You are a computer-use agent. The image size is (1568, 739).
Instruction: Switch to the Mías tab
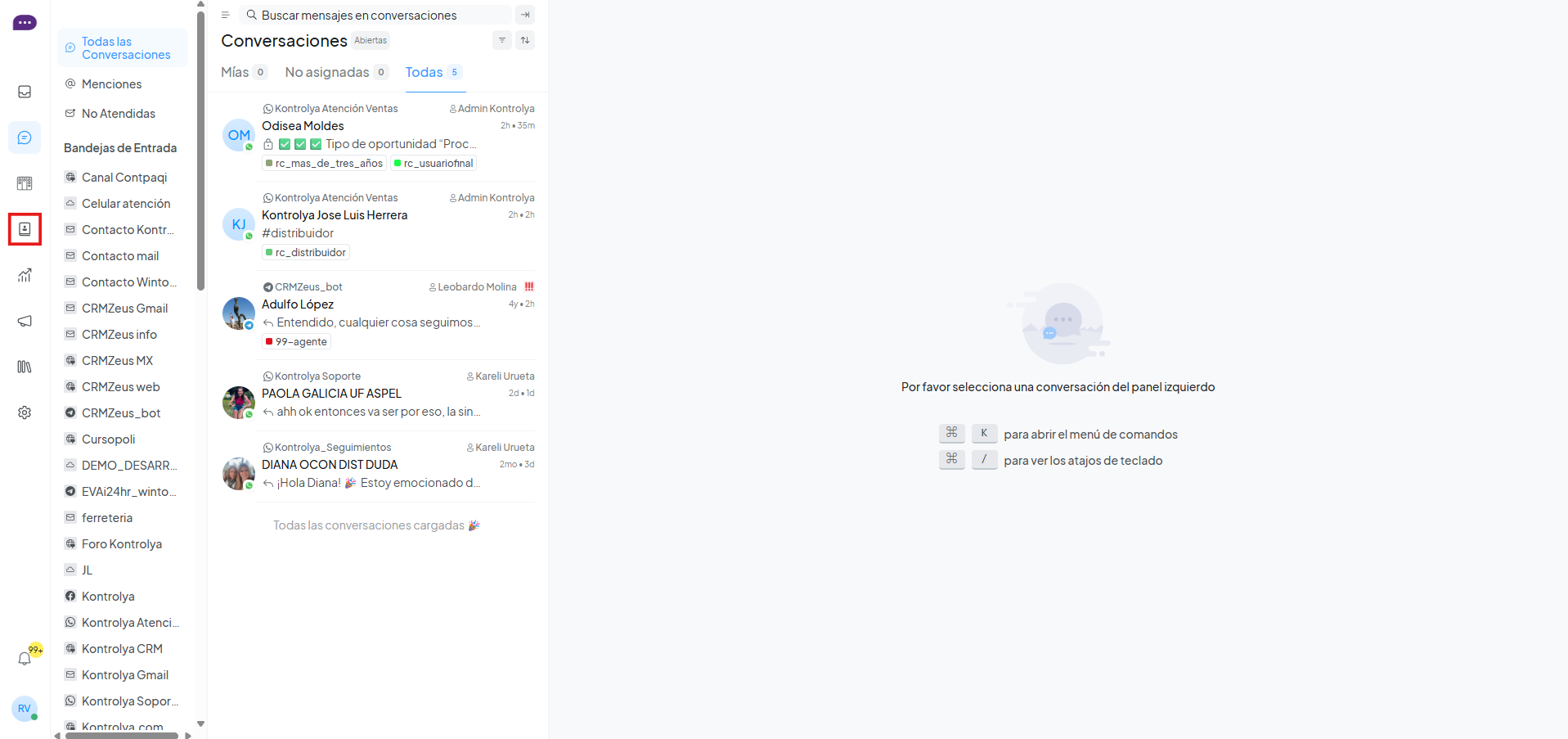click(x=244, y=72)
